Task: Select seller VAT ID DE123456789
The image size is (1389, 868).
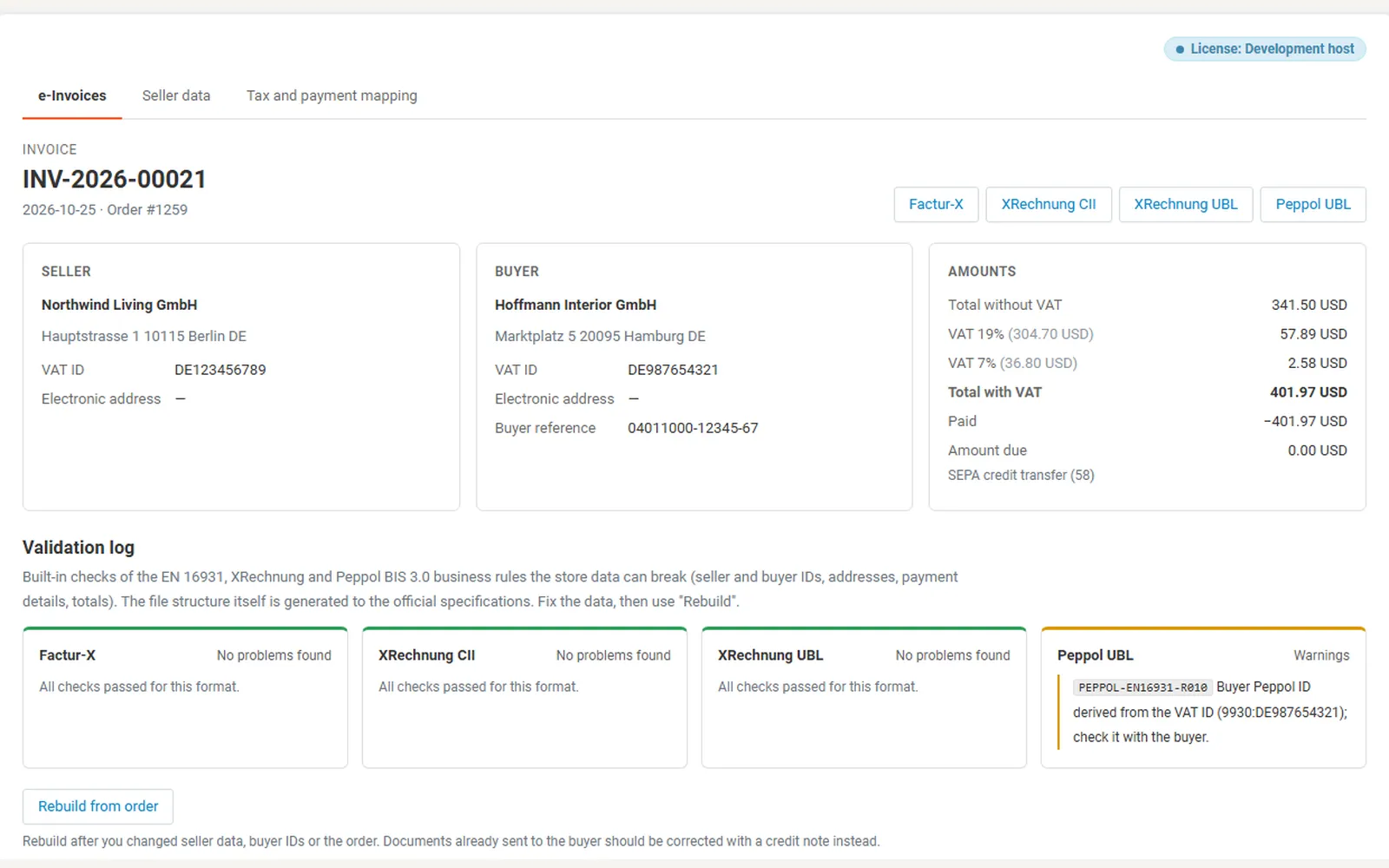Action: [x=220, y=370]
